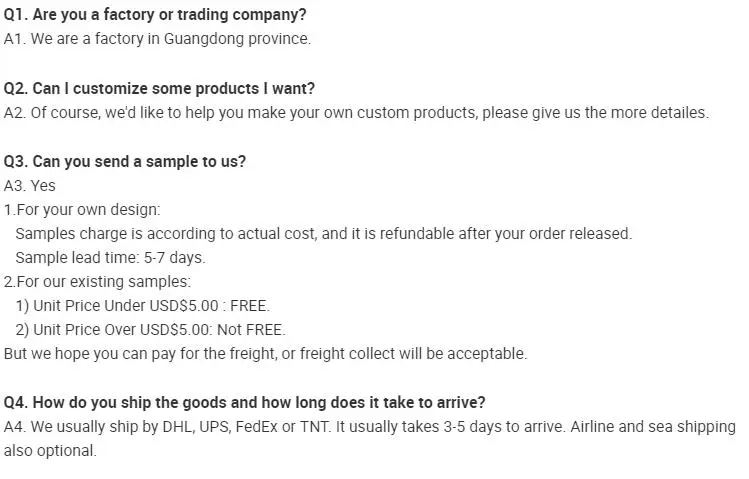
Task: Click the word "detailes" ending answer A2
Action: point(676,112)
